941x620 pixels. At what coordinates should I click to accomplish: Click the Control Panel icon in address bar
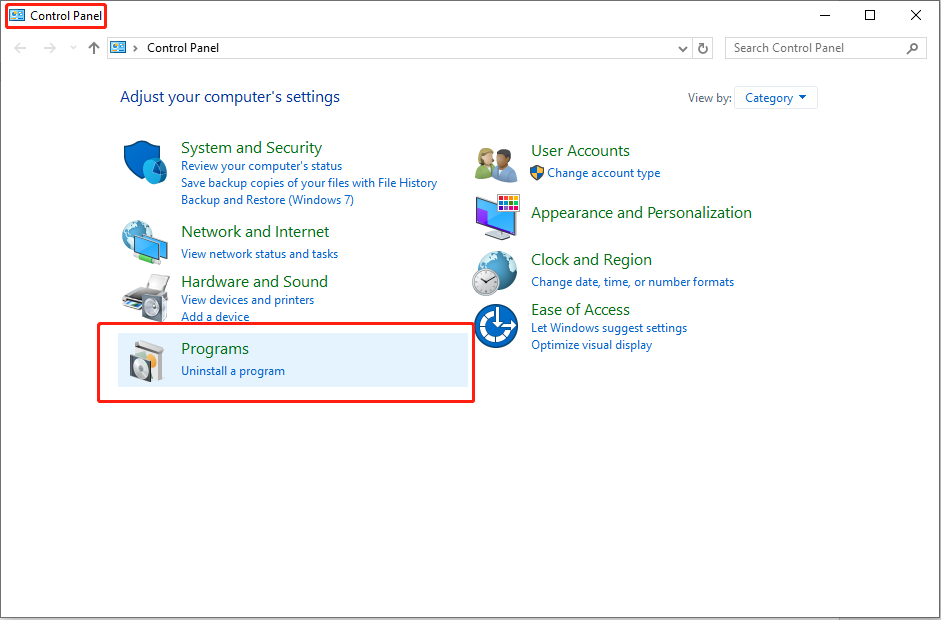[x=118, y=47]
